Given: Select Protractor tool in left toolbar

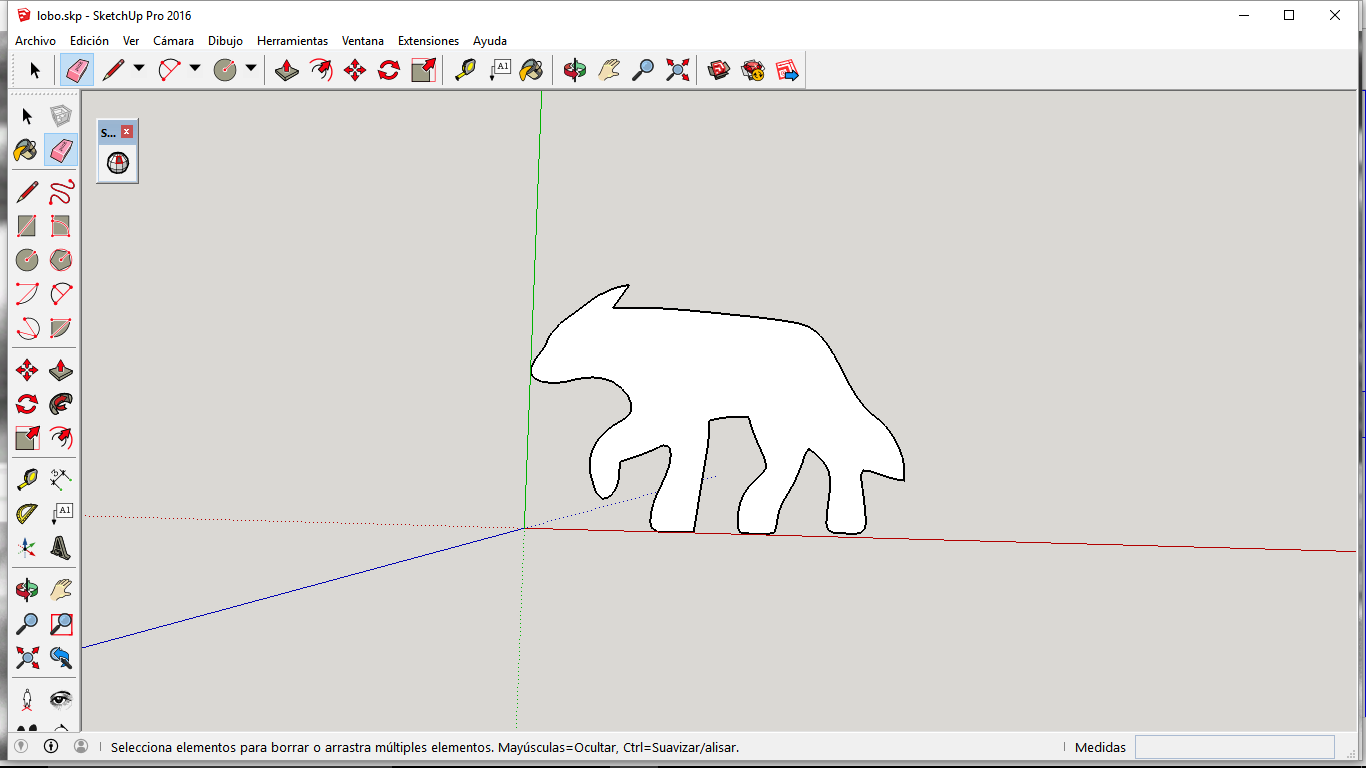Looking at the screenshot, I should point(27,513).
